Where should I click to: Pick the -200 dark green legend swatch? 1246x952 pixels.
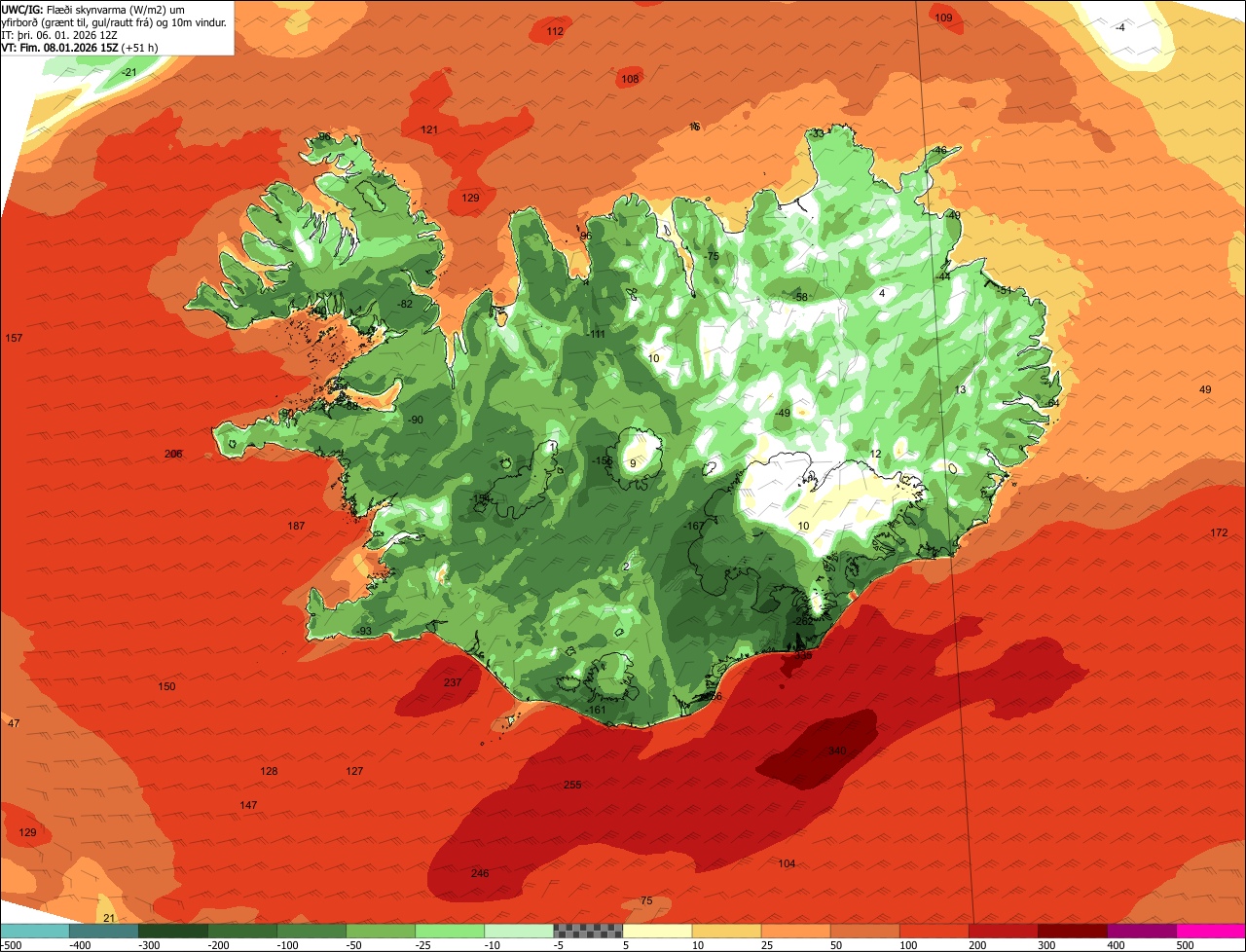241,931
